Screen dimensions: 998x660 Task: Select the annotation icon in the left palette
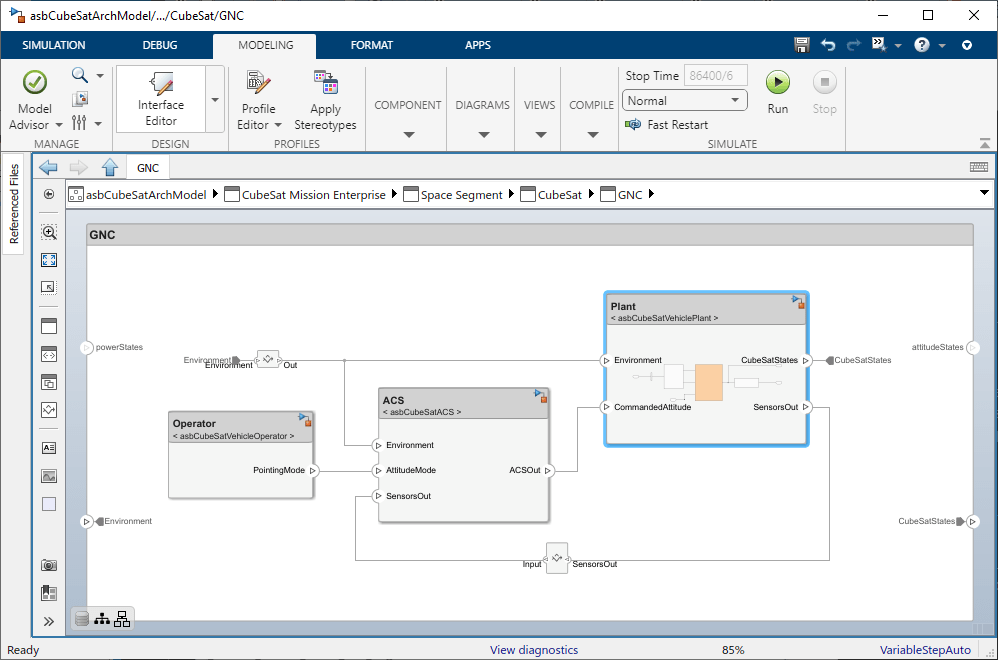pos(48,447)
